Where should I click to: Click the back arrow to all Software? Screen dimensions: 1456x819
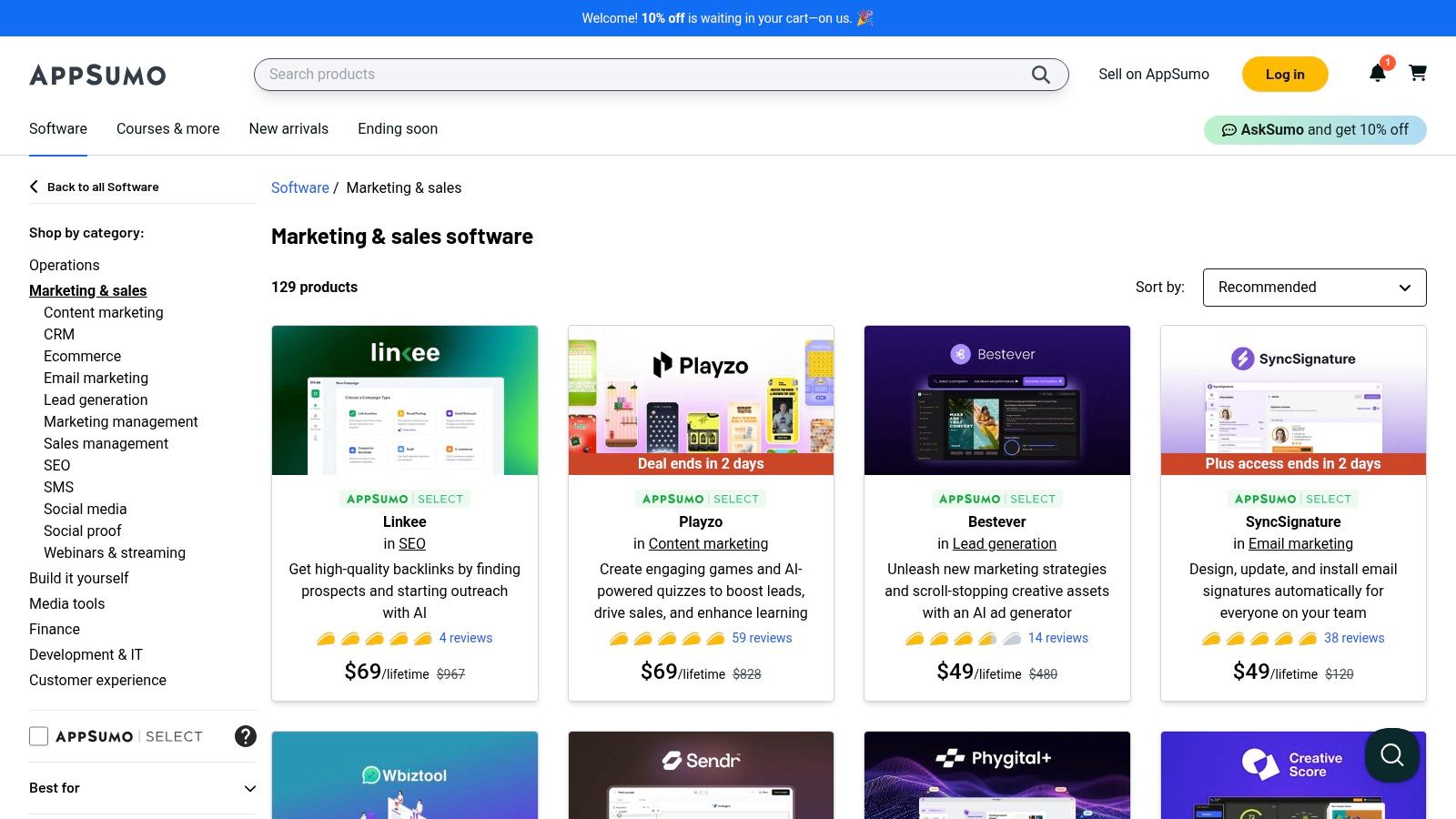click(34, 187)
